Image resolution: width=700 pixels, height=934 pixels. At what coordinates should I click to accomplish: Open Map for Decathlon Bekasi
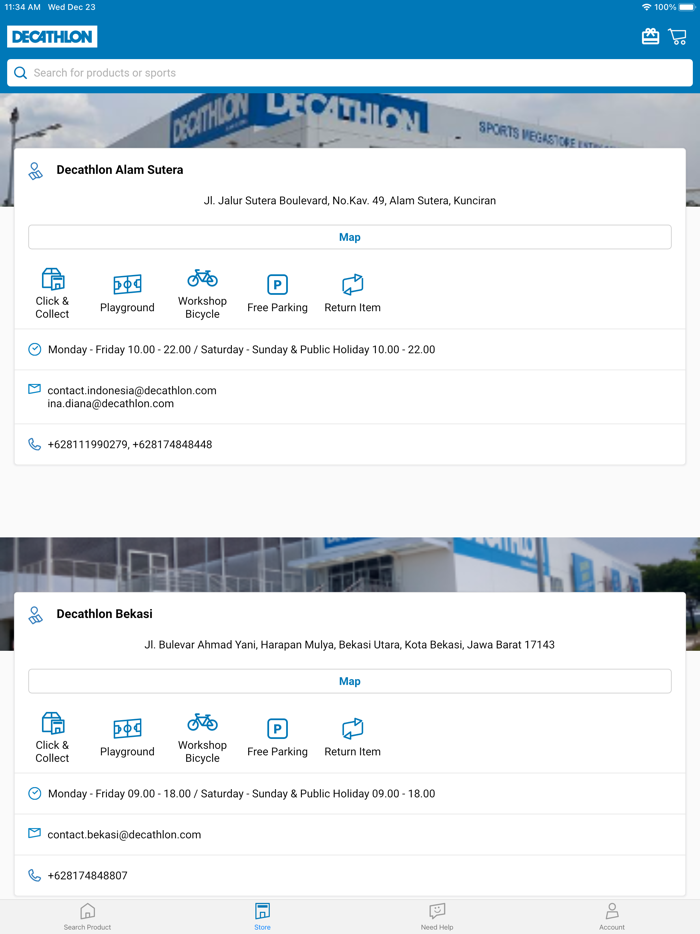coord(350,681)
